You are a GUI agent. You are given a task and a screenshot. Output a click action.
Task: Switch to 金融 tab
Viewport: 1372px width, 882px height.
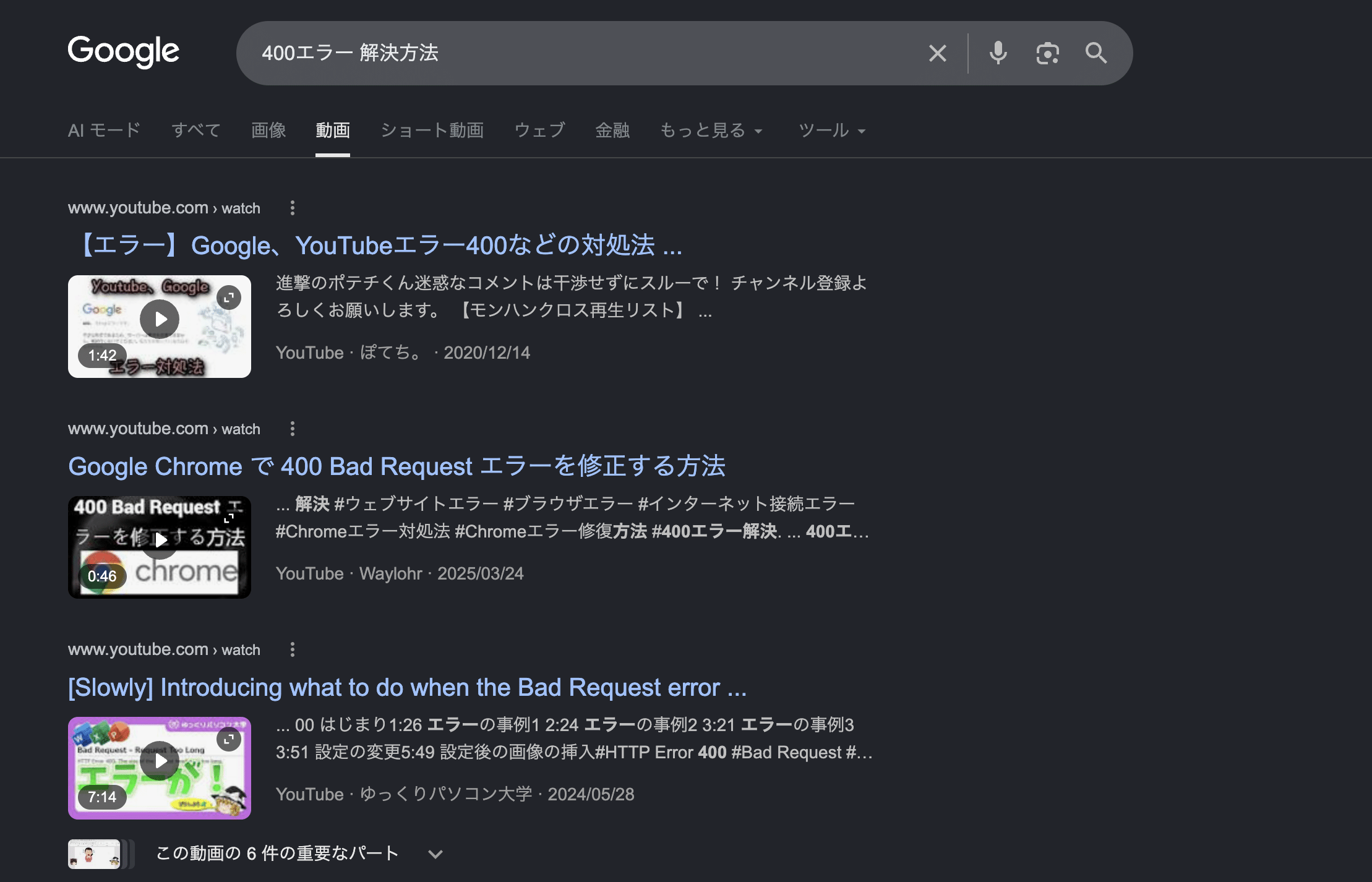(612, 131)
